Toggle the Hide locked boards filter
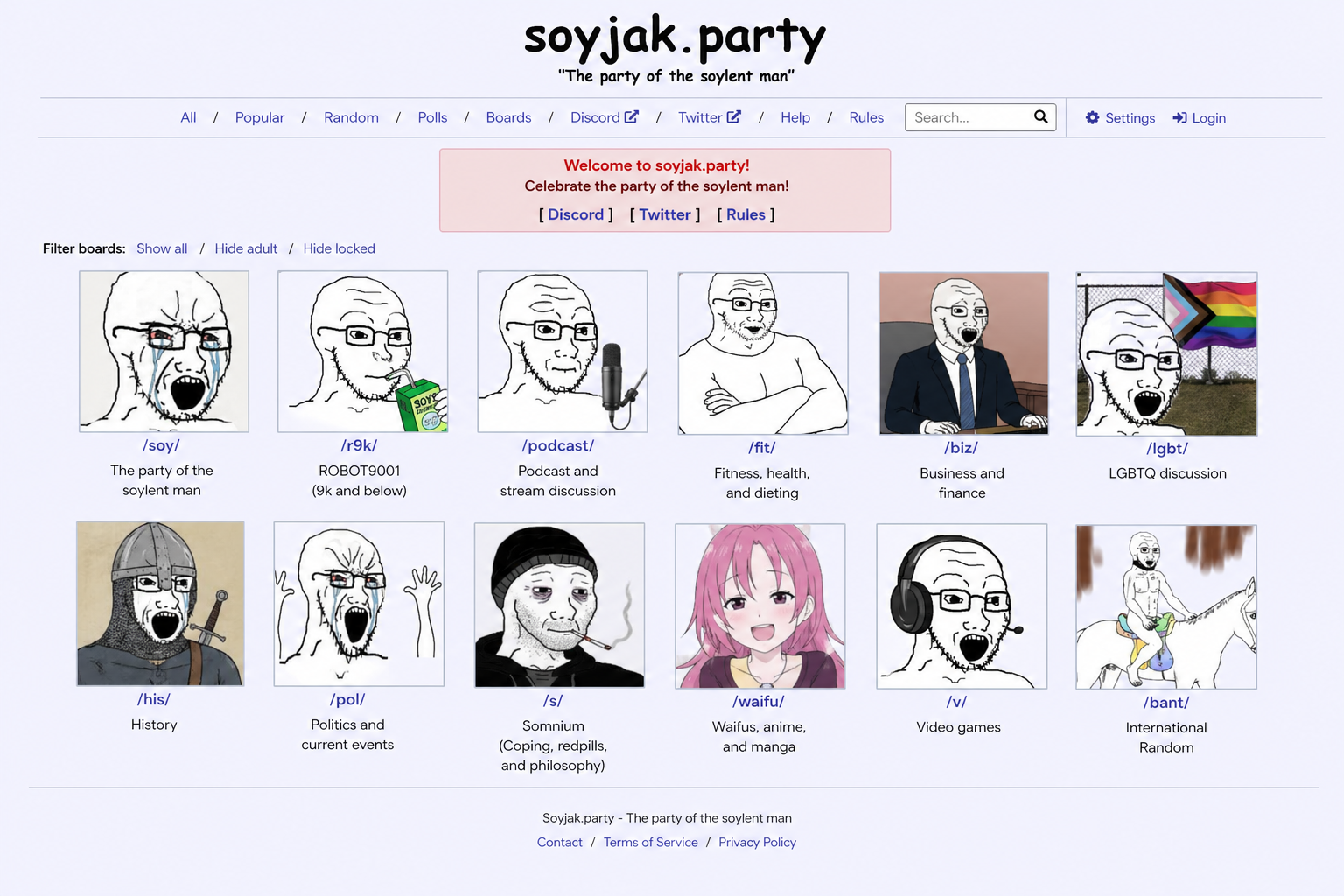Image resolution: width=1344 pixels, height=896 pixels. pos(339,248)
